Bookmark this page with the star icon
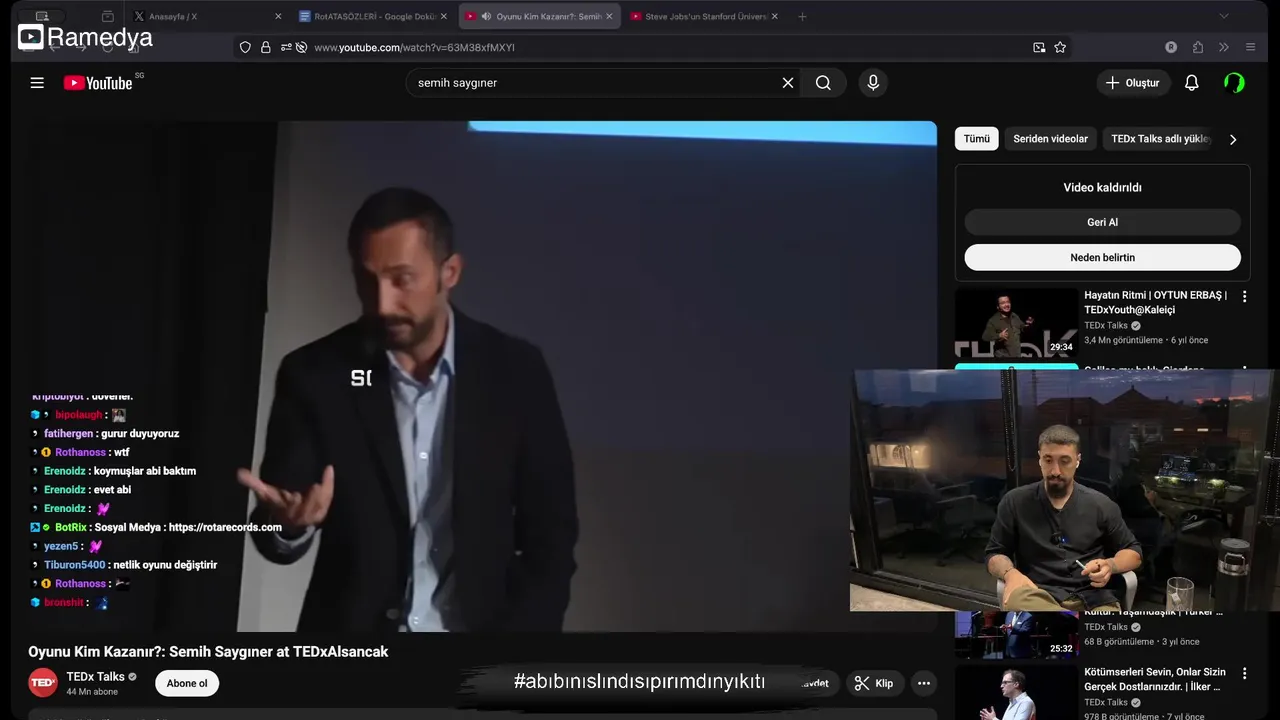Image resolution: width=1280 pixels, height=720 pixels. click(x=1060, y=47)
